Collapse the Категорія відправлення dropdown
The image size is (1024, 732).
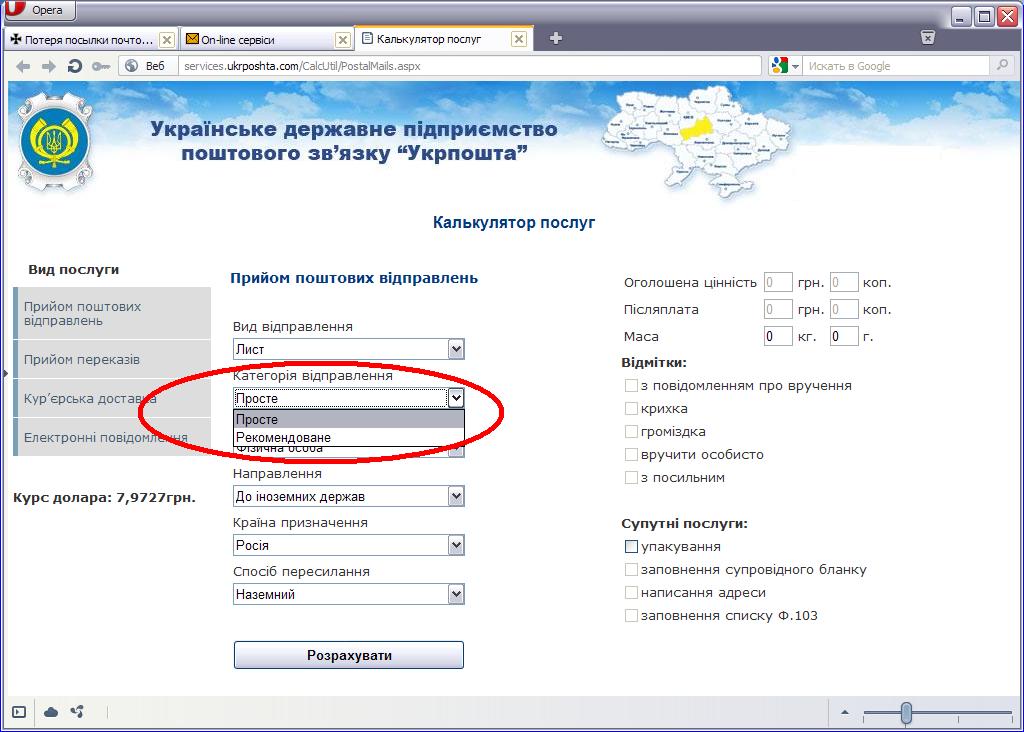click(456, 398)
